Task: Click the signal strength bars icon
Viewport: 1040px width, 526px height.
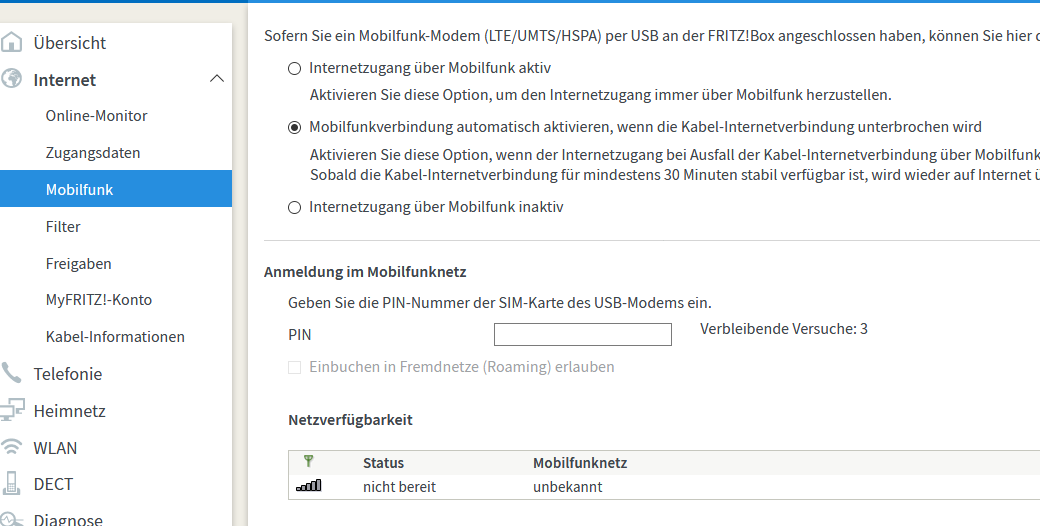Action: pyautogui.click(x=308, y=486)
